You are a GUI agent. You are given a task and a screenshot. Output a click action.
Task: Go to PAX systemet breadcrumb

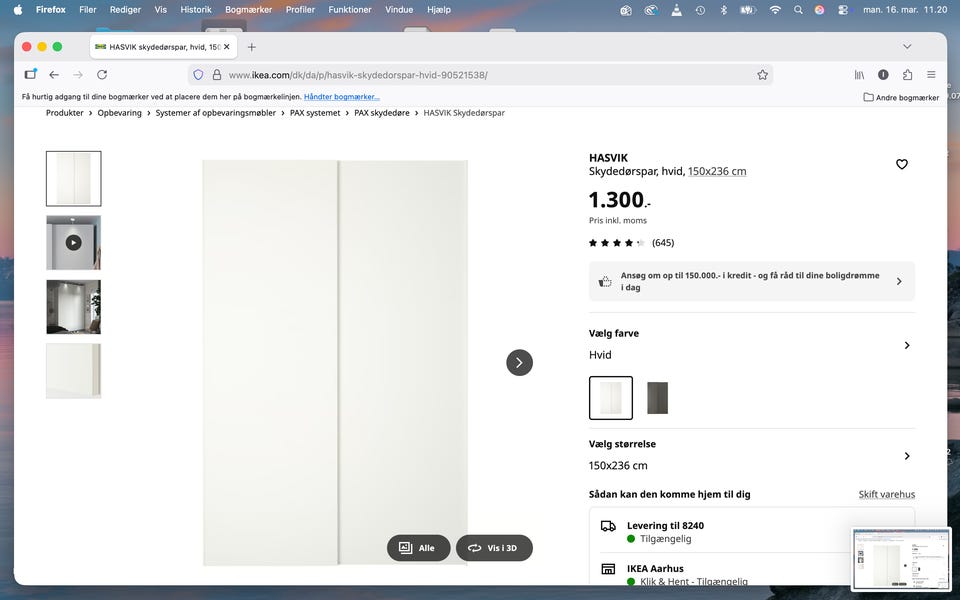pyautogui.click(x=315, y=113)
